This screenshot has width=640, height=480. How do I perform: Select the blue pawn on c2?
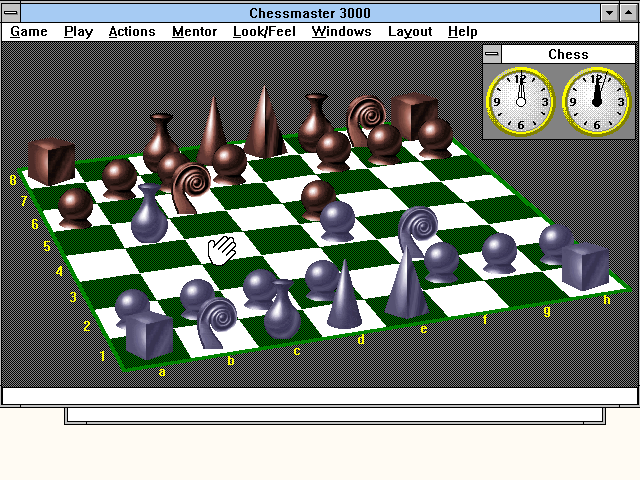point(260,288)
